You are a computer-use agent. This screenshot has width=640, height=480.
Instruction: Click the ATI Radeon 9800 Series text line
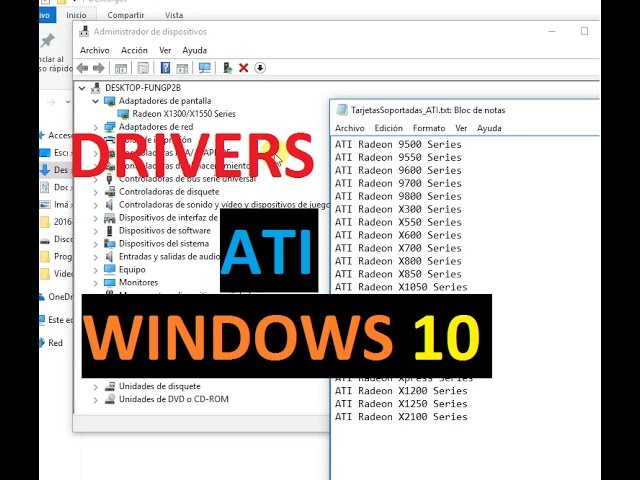(x=398, y=196)
